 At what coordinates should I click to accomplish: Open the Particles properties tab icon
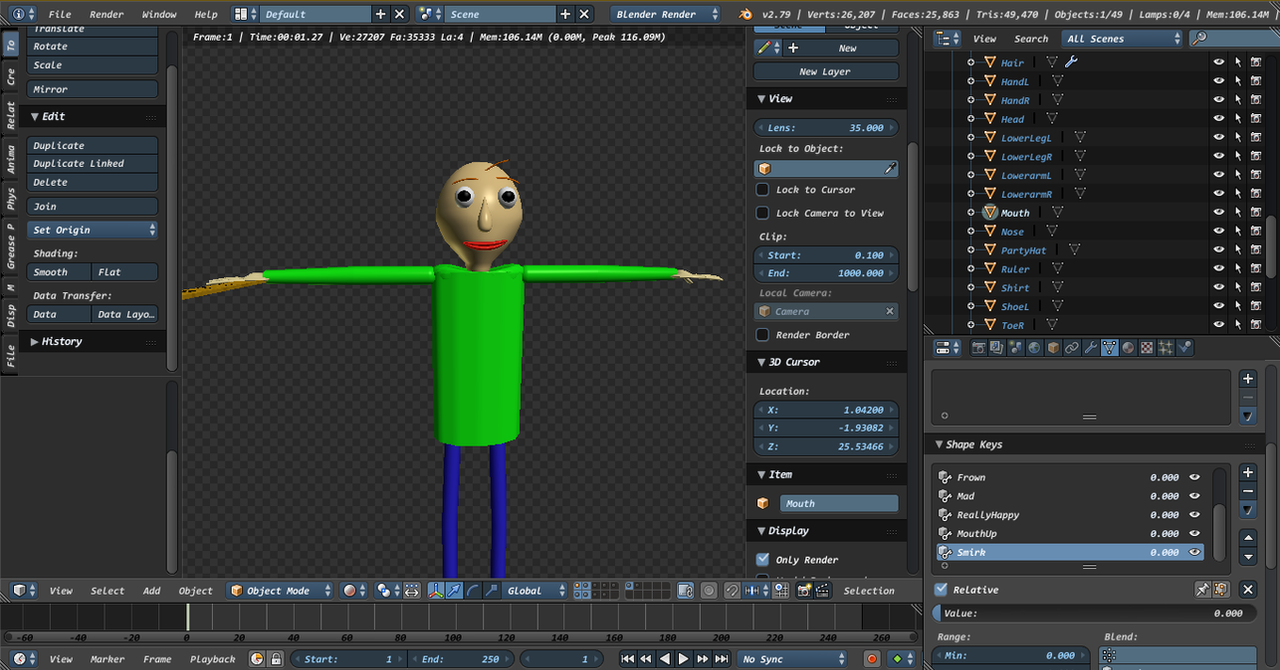tap(1166, 348)
